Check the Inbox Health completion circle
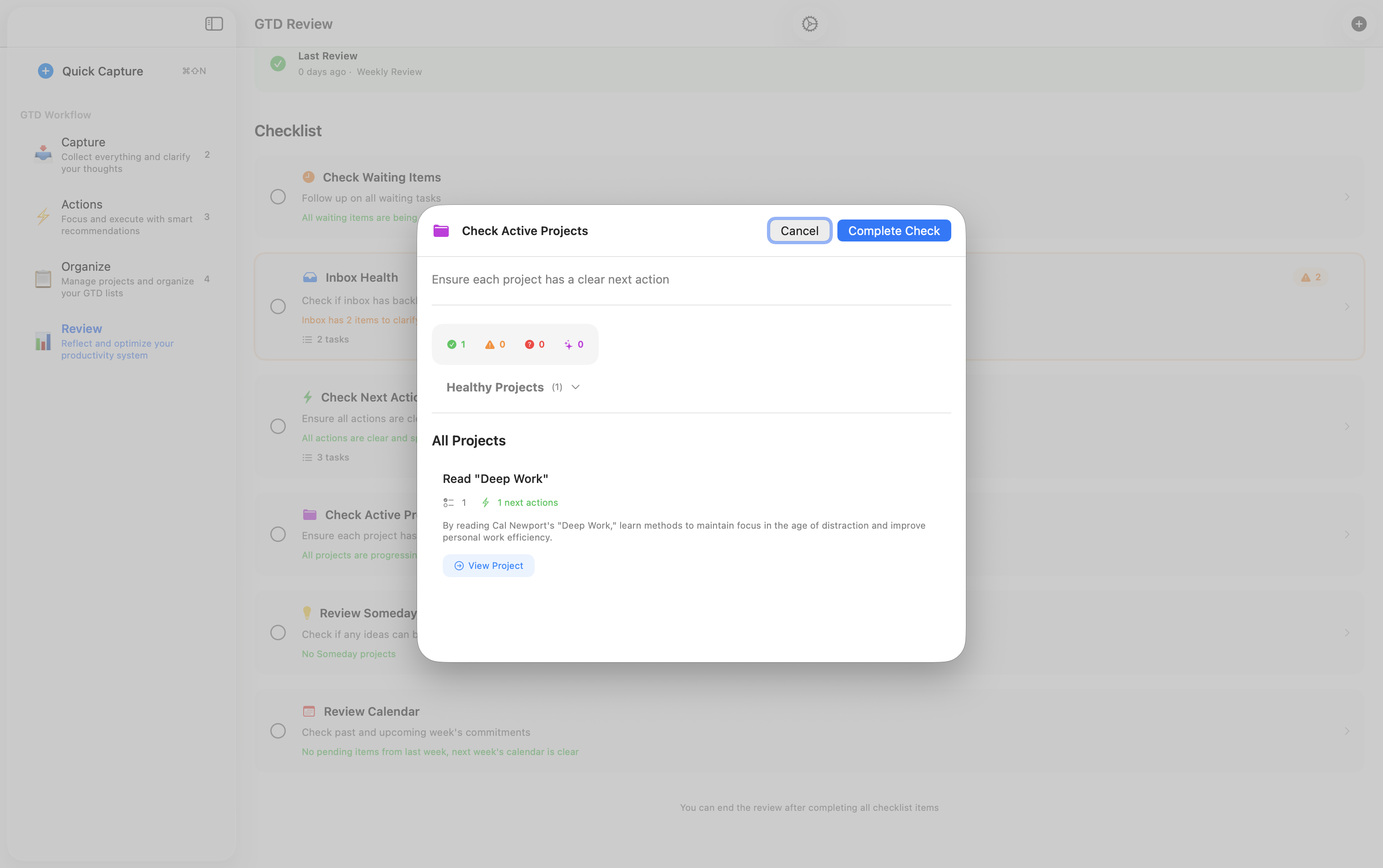1383x868 pixels. [x=278, y=306]
